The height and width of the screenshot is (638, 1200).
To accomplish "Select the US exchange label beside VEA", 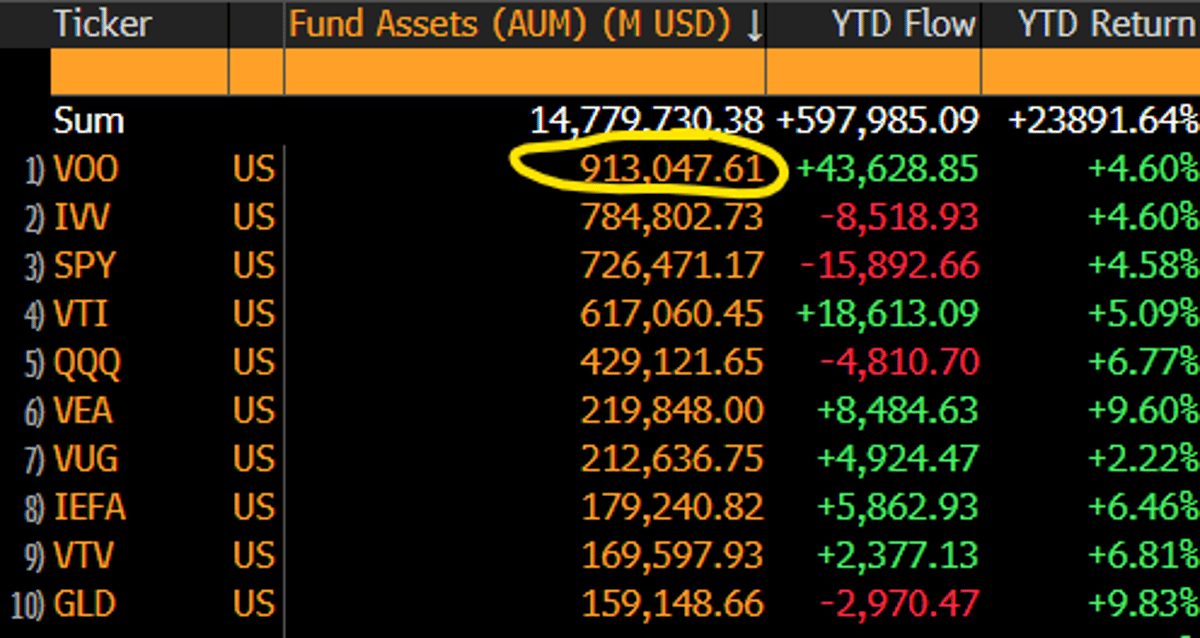I will pyautogui.click(x=255, y=410).
